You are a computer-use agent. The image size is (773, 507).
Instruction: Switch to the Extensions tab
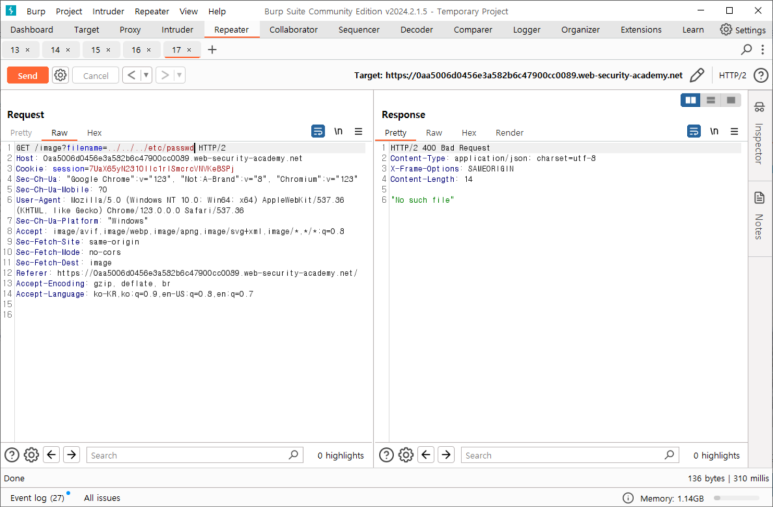641,30
